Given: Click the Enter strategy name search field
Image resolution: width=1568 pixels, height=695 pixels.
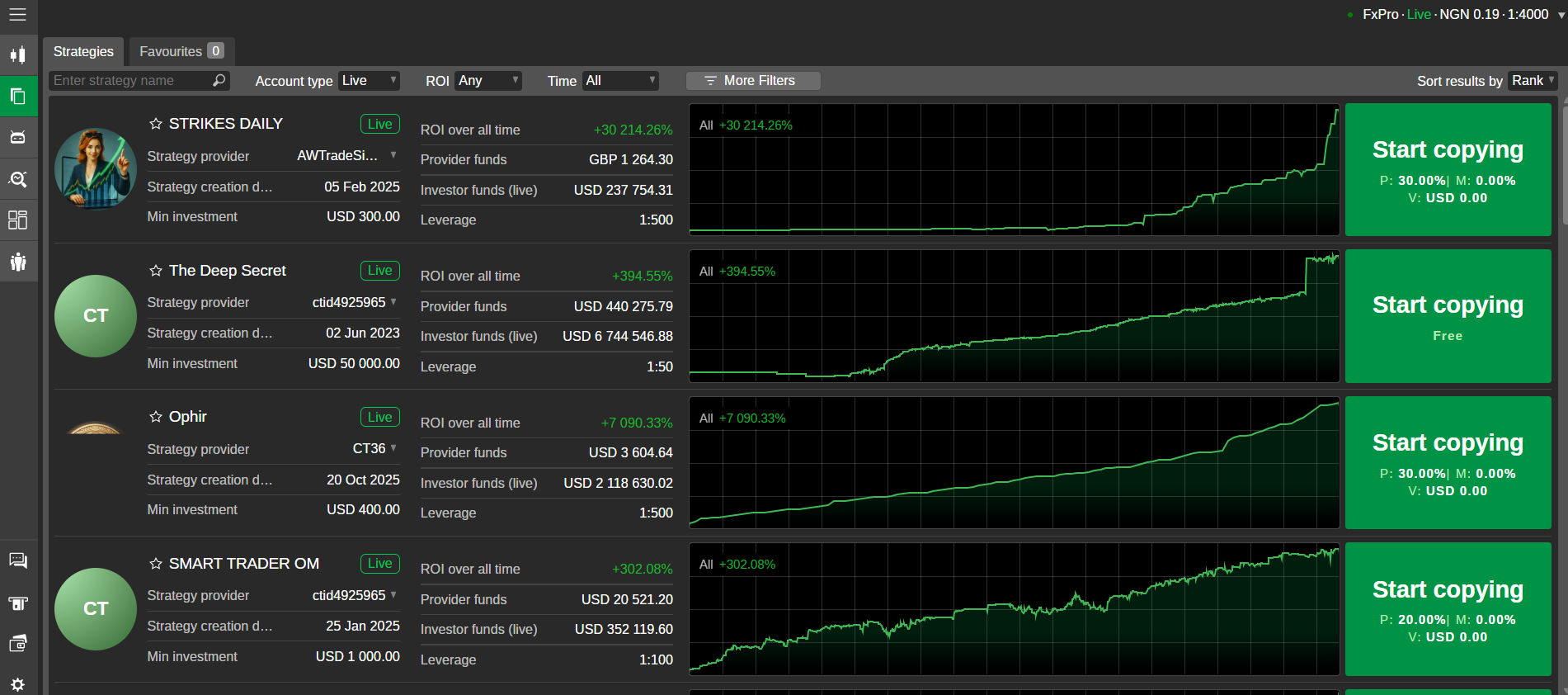Looking at the screenshot, I should (x=128, y=80).
